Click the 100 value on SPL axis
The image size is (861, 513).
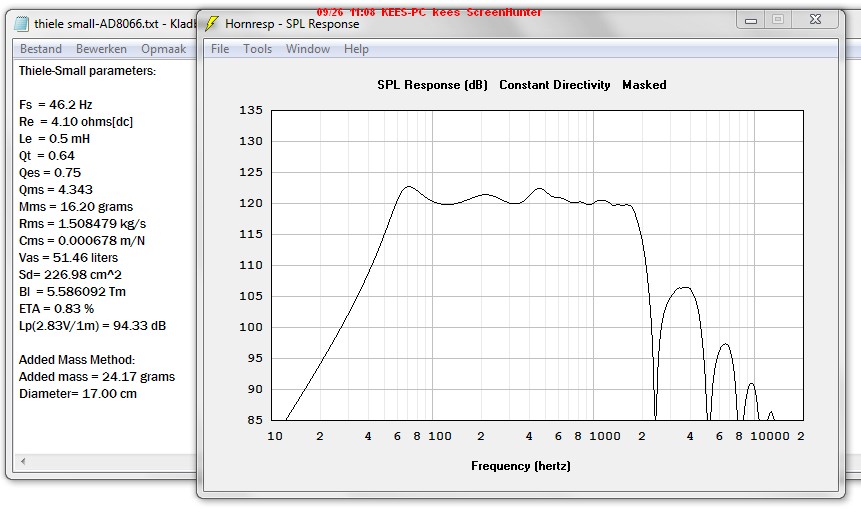pyautogui.click(x=251, y=327)
